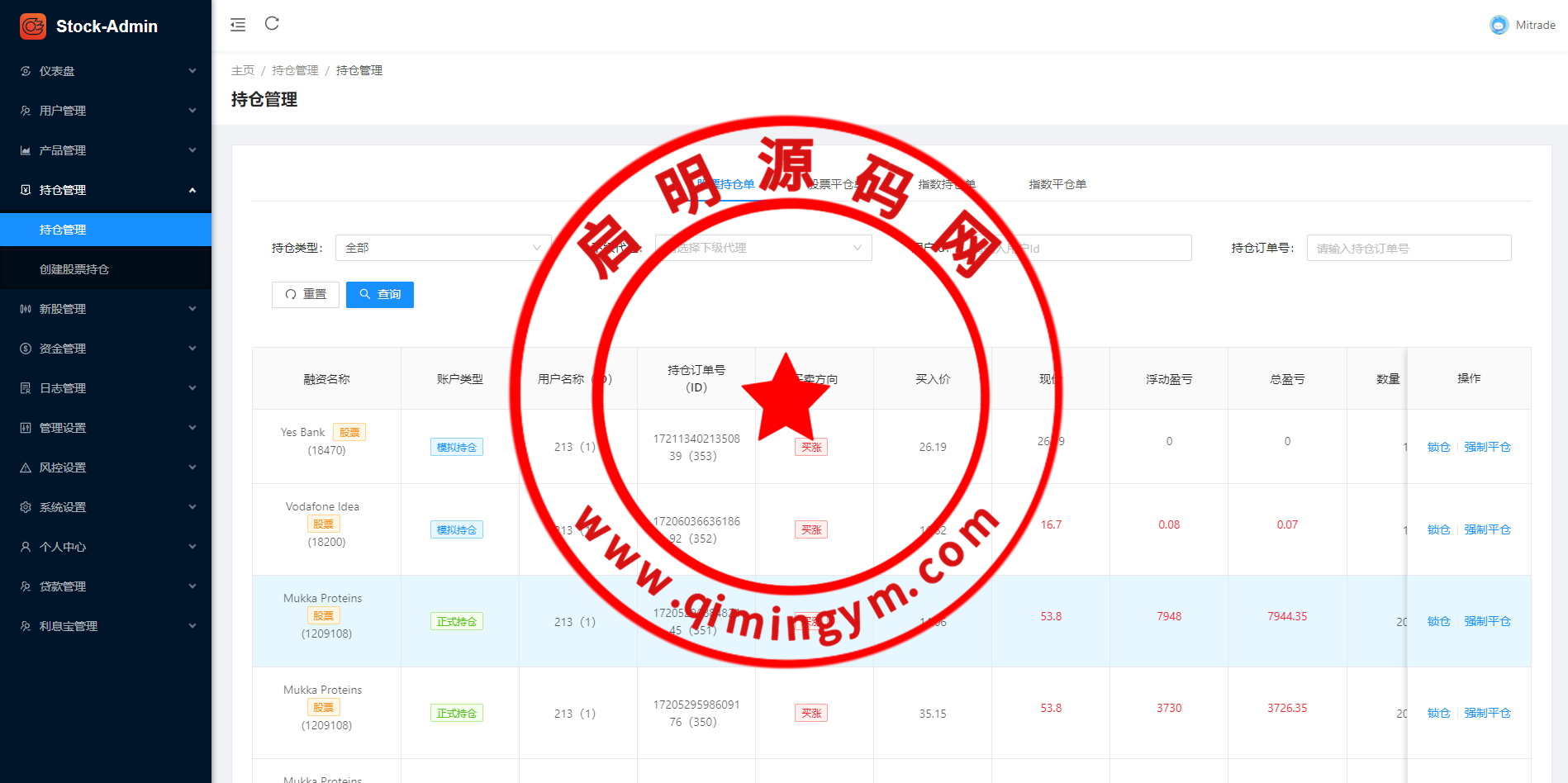Focus the 持仓订单号 input field
Viewport: 1568px width, 783px height.
point(1409,249)
